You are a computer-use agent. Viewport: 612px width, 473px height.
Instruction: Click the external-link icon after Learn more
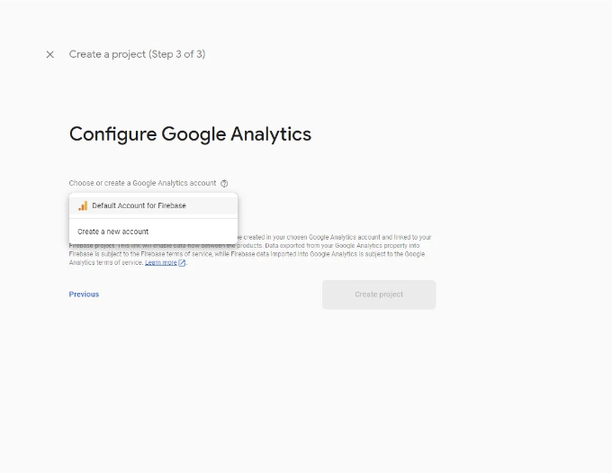pyautogui.click(x=182, y=263)
